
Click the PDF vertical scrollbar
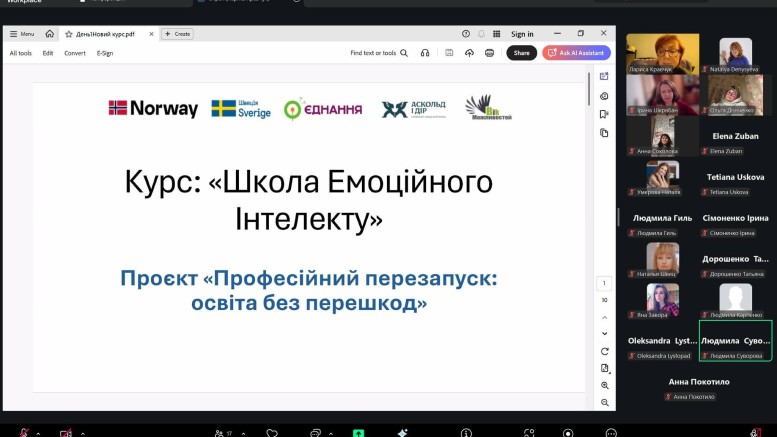point(588,89)
